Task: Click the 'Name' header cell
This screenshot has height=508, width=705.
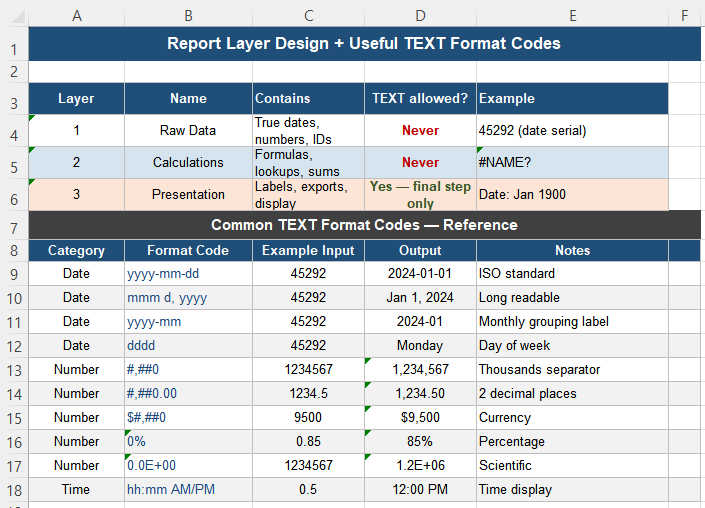Action: click(x=188, y=98)
